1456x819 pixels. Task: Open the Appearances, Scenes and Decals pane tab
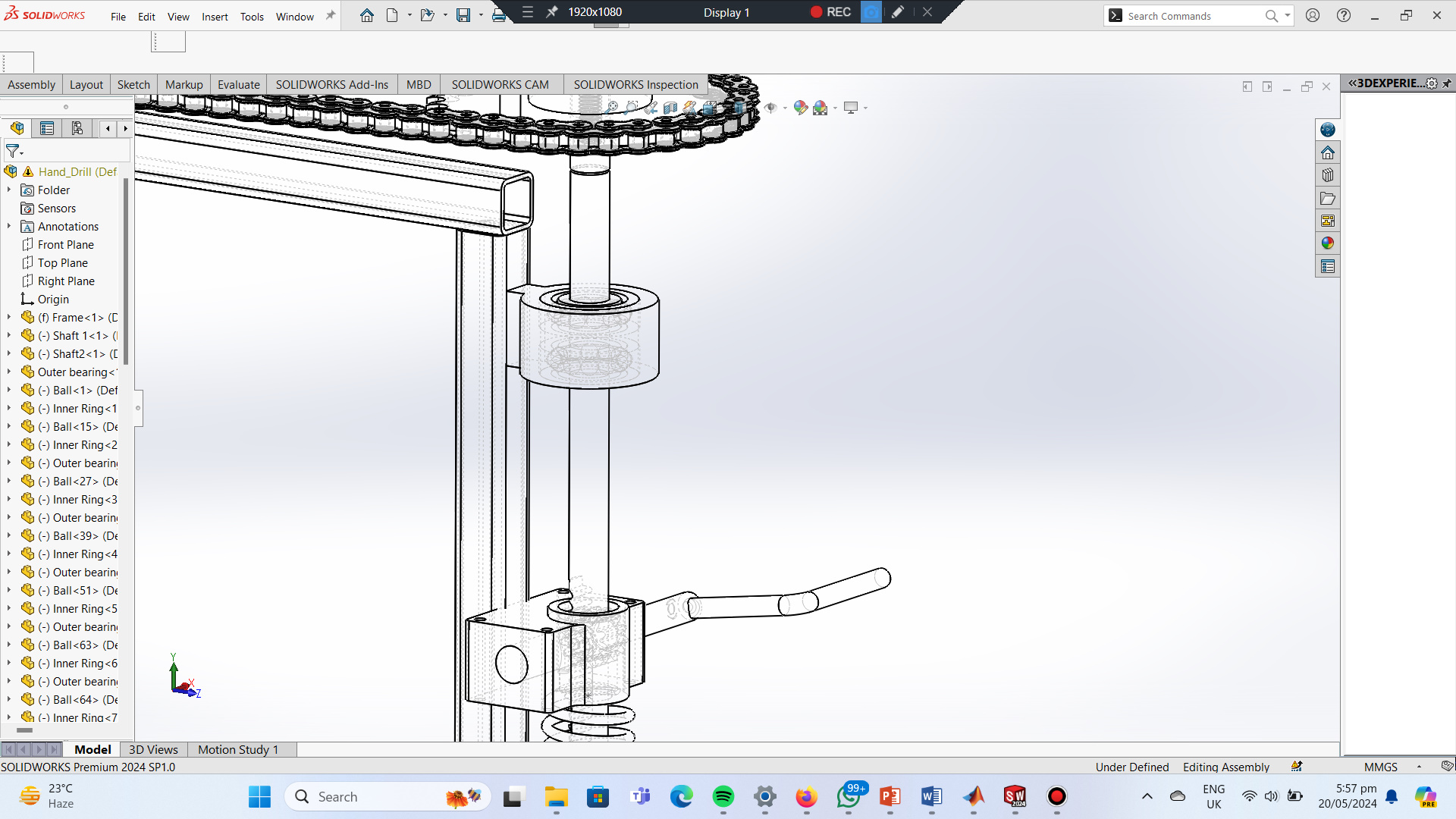[x=1327, y=243]
